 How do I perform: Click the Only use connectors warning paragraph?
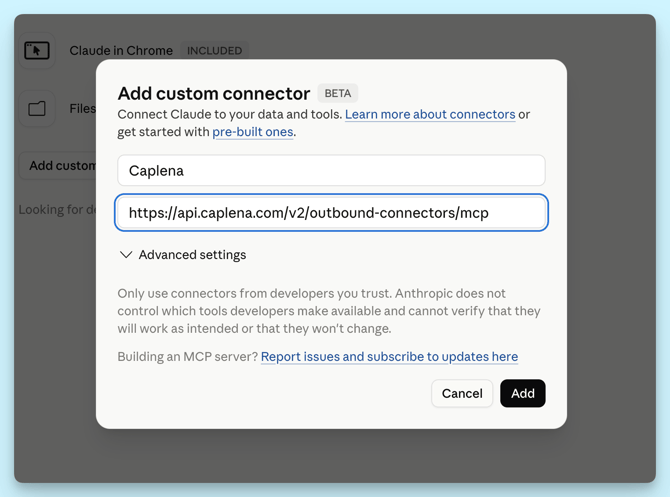[x=329, y=311]
